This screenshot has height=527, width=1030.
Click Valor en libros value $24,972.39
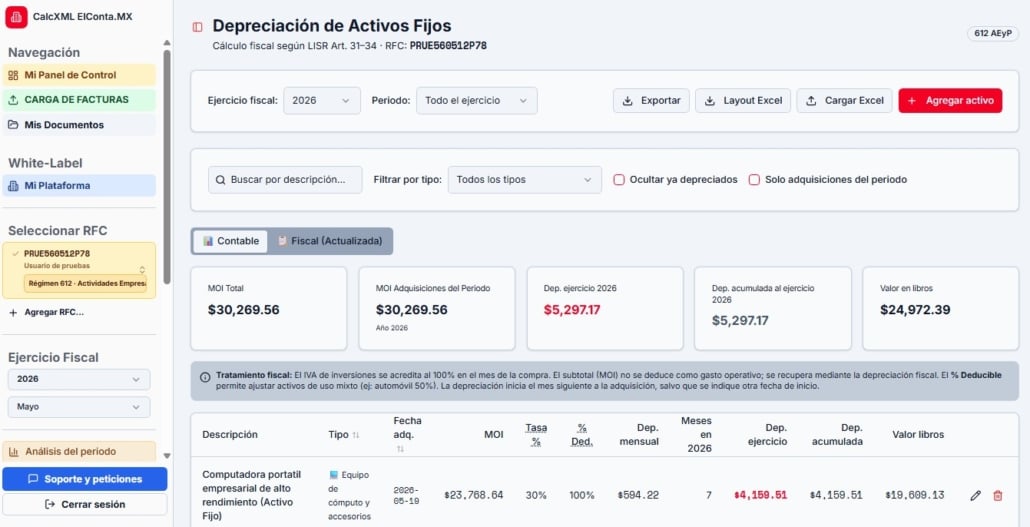[915, 309]
